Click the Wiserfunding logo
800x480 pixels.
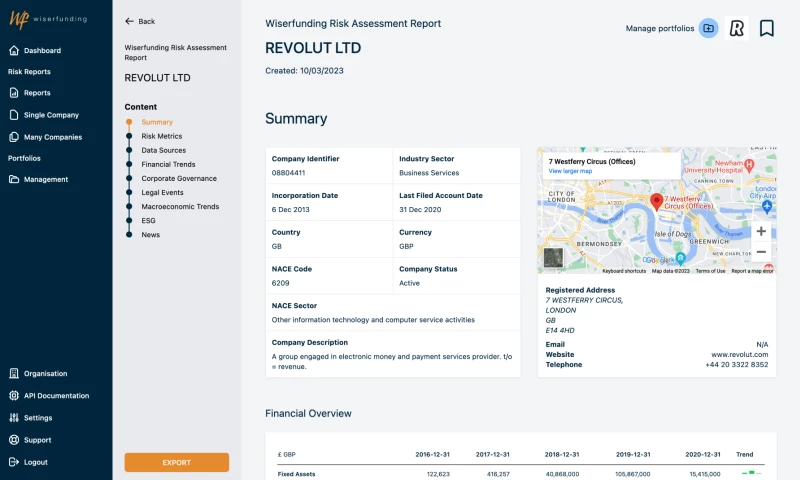[x=48, y=19]
